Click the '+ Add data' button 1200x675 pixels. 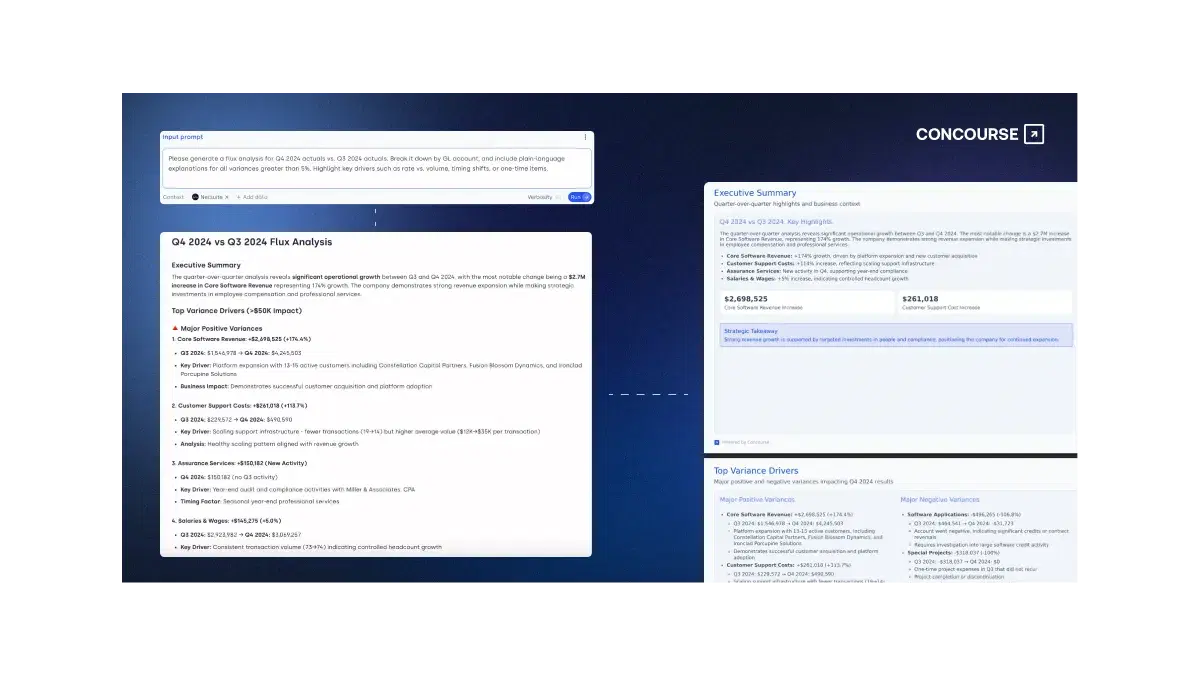252,197
